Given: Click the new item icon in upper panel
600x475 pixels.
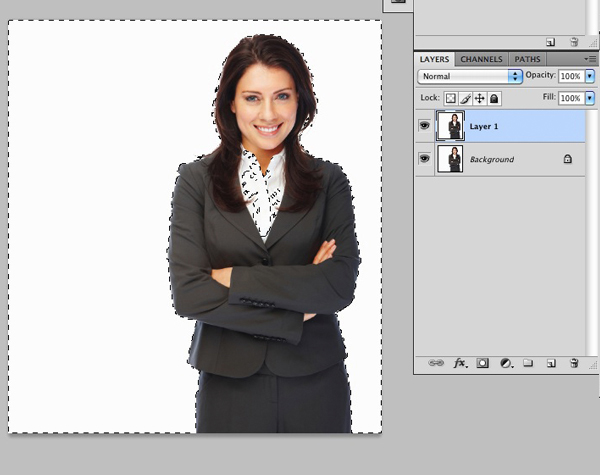Looking at the screenshot, I should pyautogui.click(x=551, y=42).
